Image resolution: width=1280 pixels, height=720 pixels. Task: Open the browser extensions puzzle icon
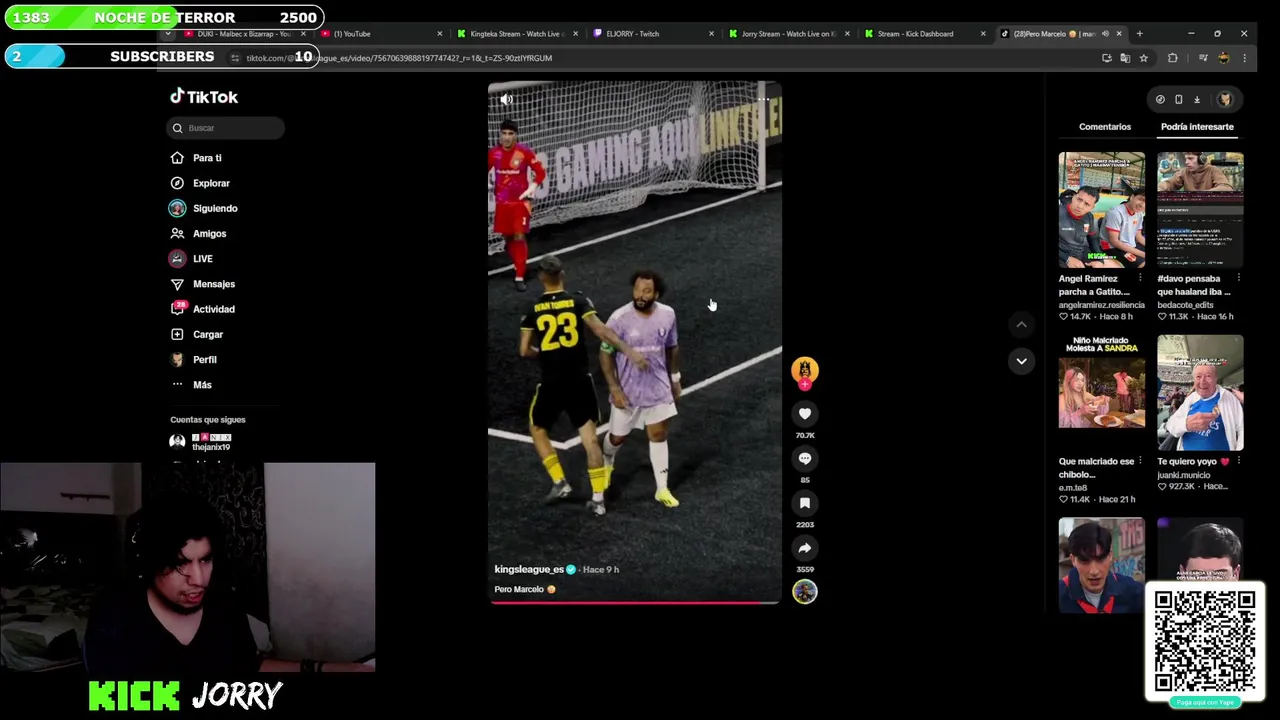[1173, 58]
